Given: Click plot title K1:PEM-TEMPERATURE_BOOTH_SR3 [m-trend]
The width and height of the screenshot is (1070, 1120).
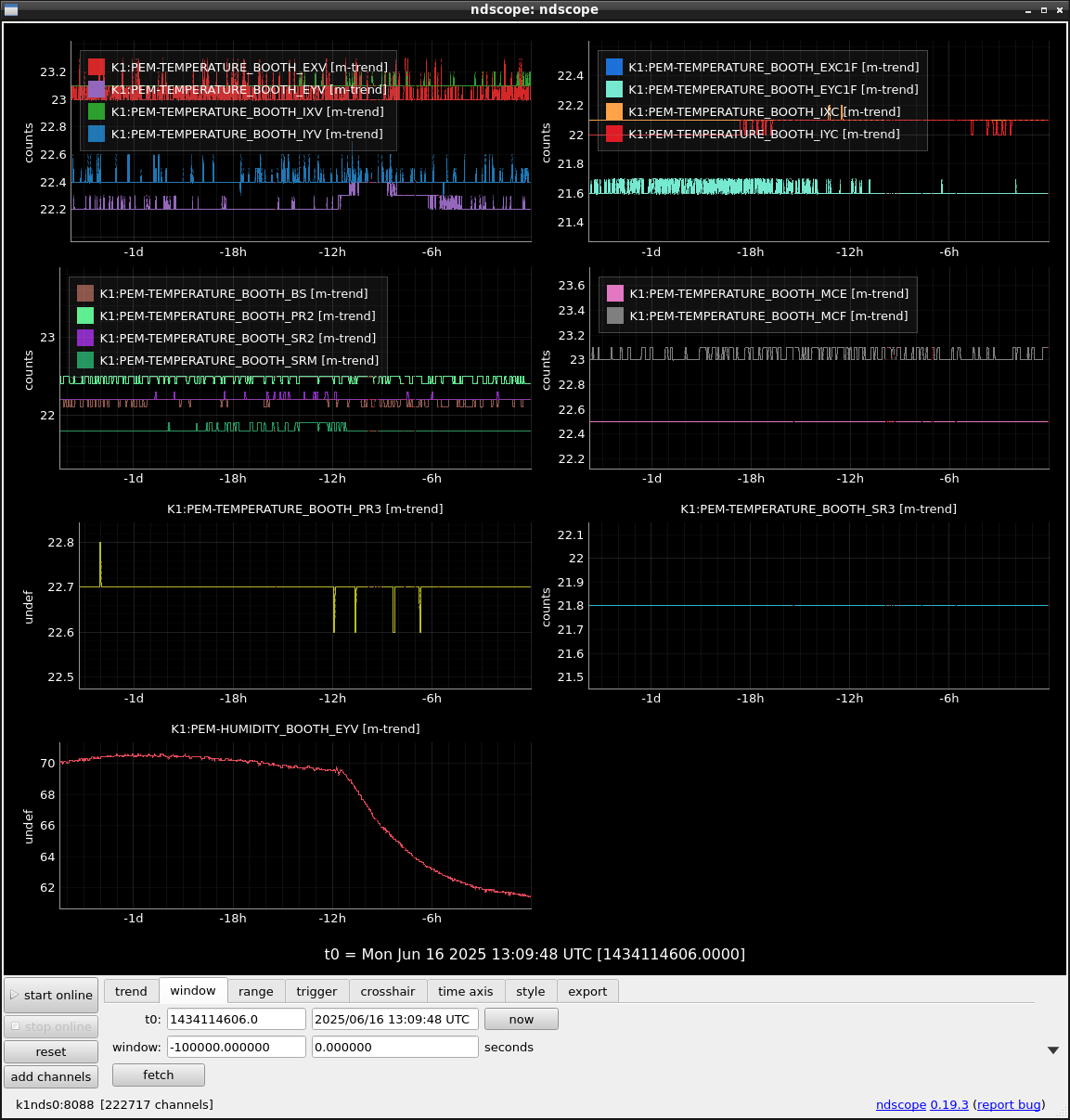Looking at the screenshot, I should pyautogui.click(x=819, y=509).
